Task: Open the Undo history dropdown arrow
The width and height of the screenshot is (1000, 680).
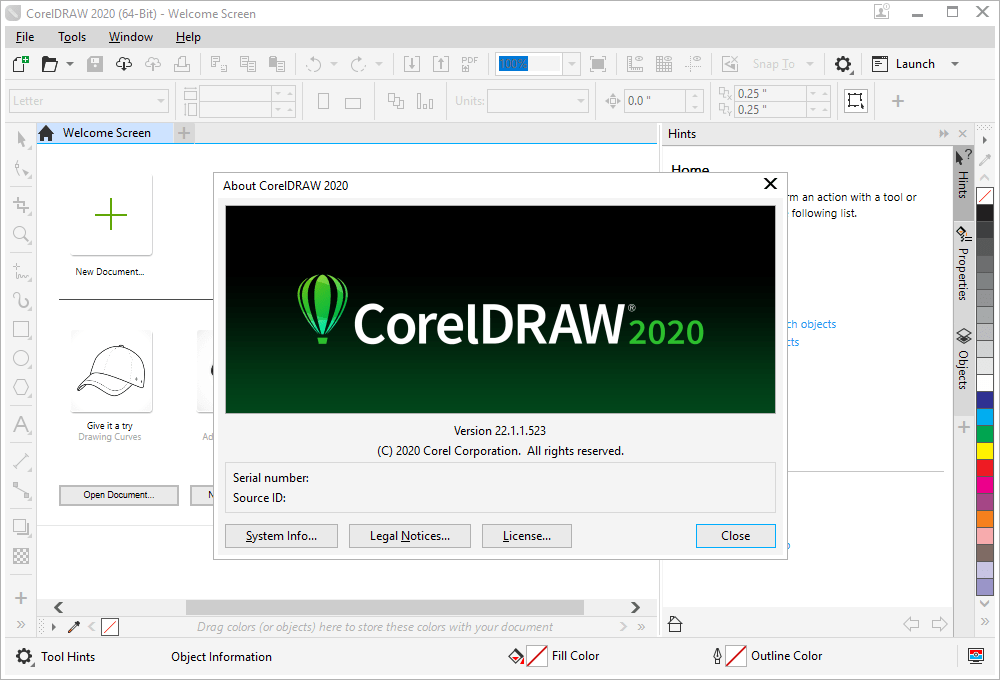Action: click(x=334, y=64)
